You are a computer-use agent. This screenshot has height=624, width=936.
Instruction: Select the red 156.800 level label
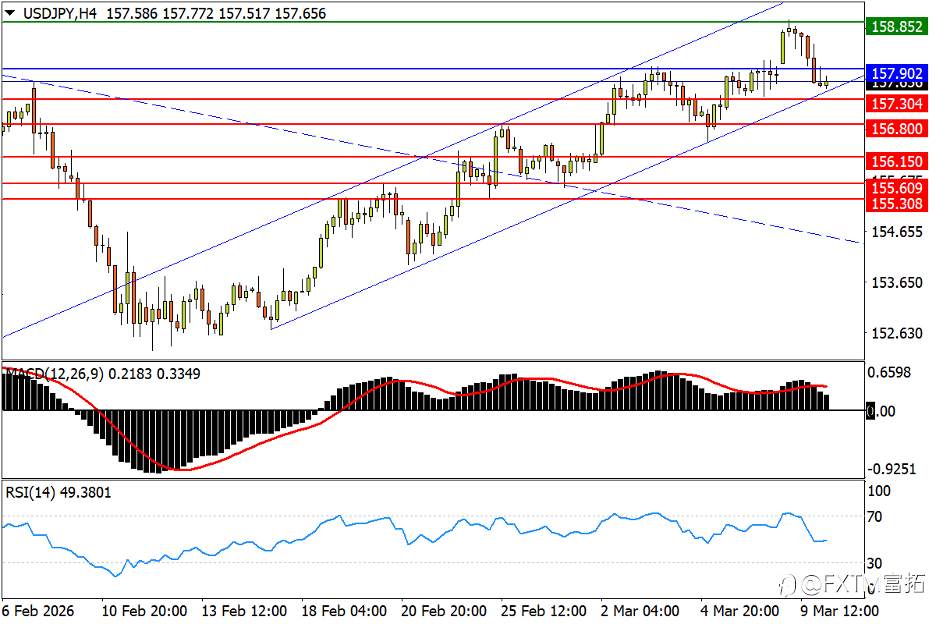[x=897, y=128]
